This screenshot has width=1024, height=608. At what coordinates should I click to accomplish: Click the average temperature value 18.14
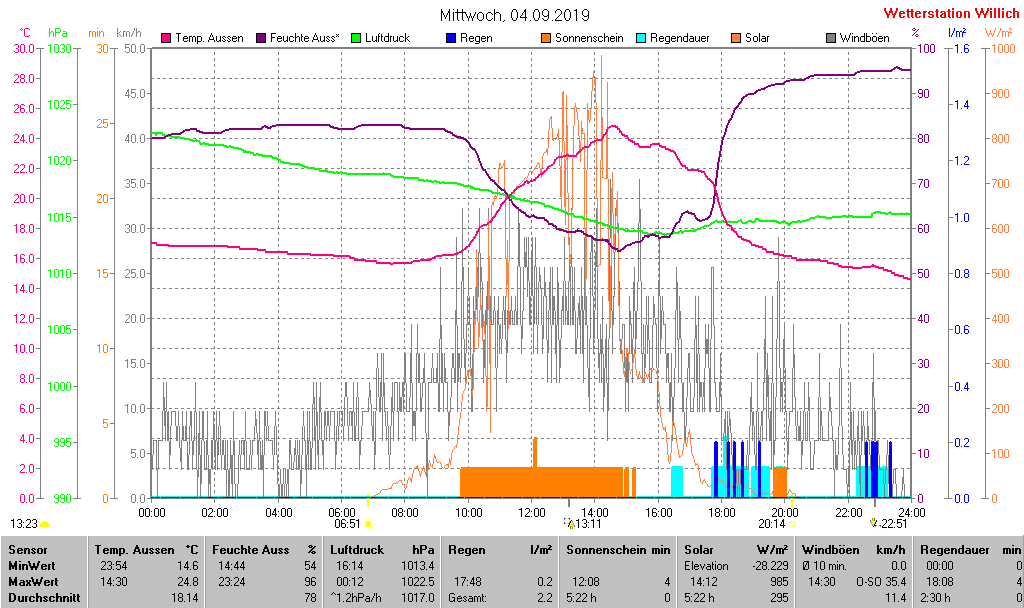(x=185, y=597)
